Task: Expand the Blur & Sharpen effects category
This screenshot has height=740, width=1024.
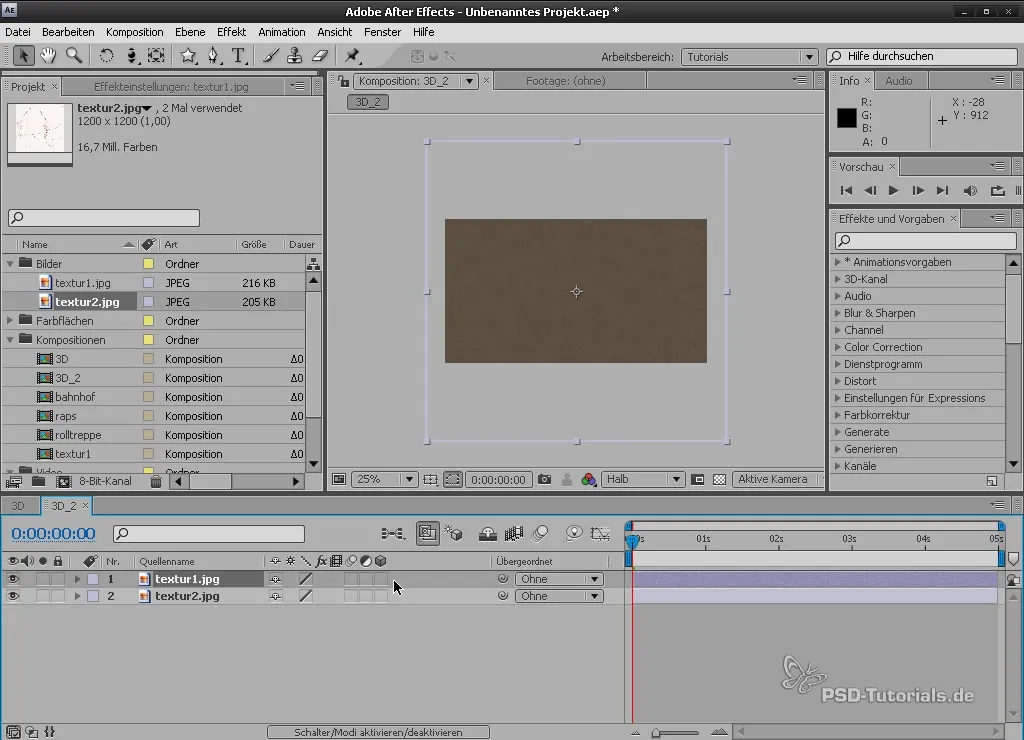Action: (837, 313)
